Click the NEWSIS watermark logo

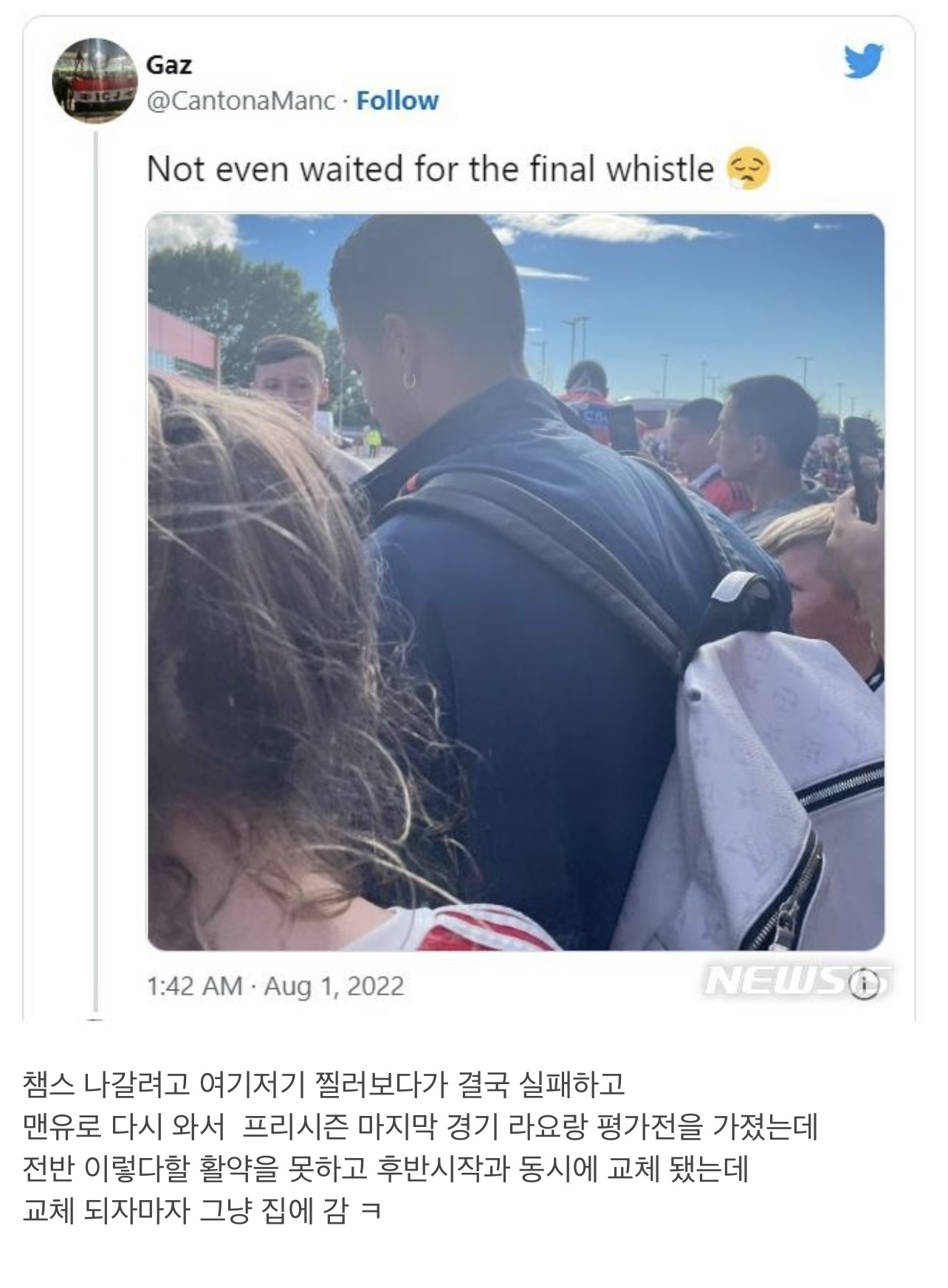pyautogui.click(x=796, y=980)
